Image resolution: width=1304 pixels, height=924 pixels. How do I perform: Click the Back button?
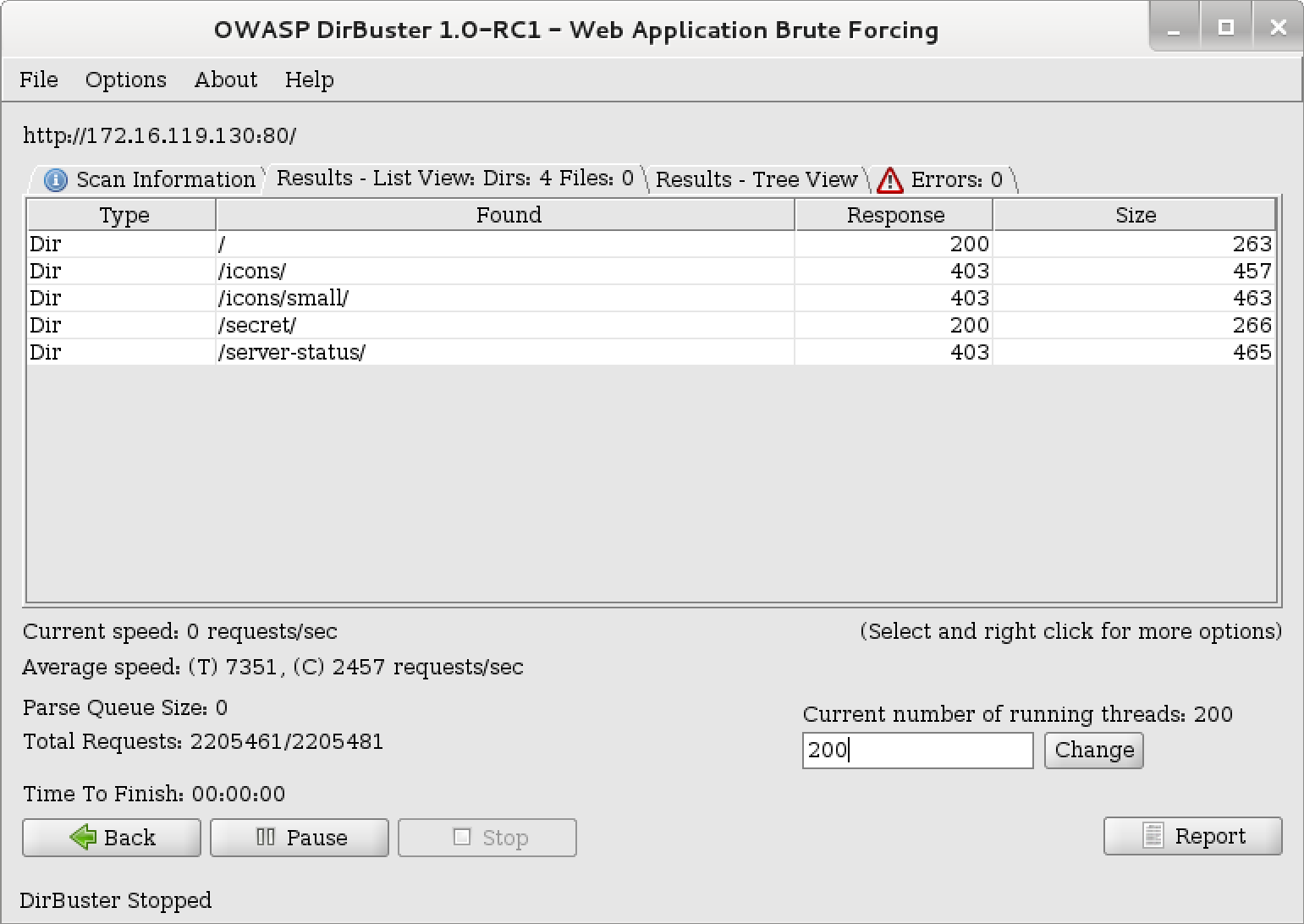tap(112, 838)
